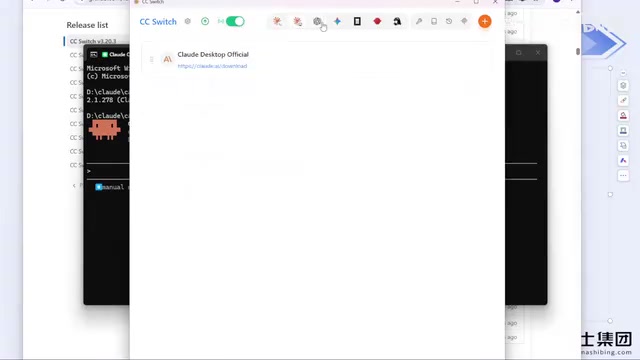Image resolution: width=640 pixels, height=360 pixels.
Task: Click the terminal prompt input line
Action: tap(108, 171)
